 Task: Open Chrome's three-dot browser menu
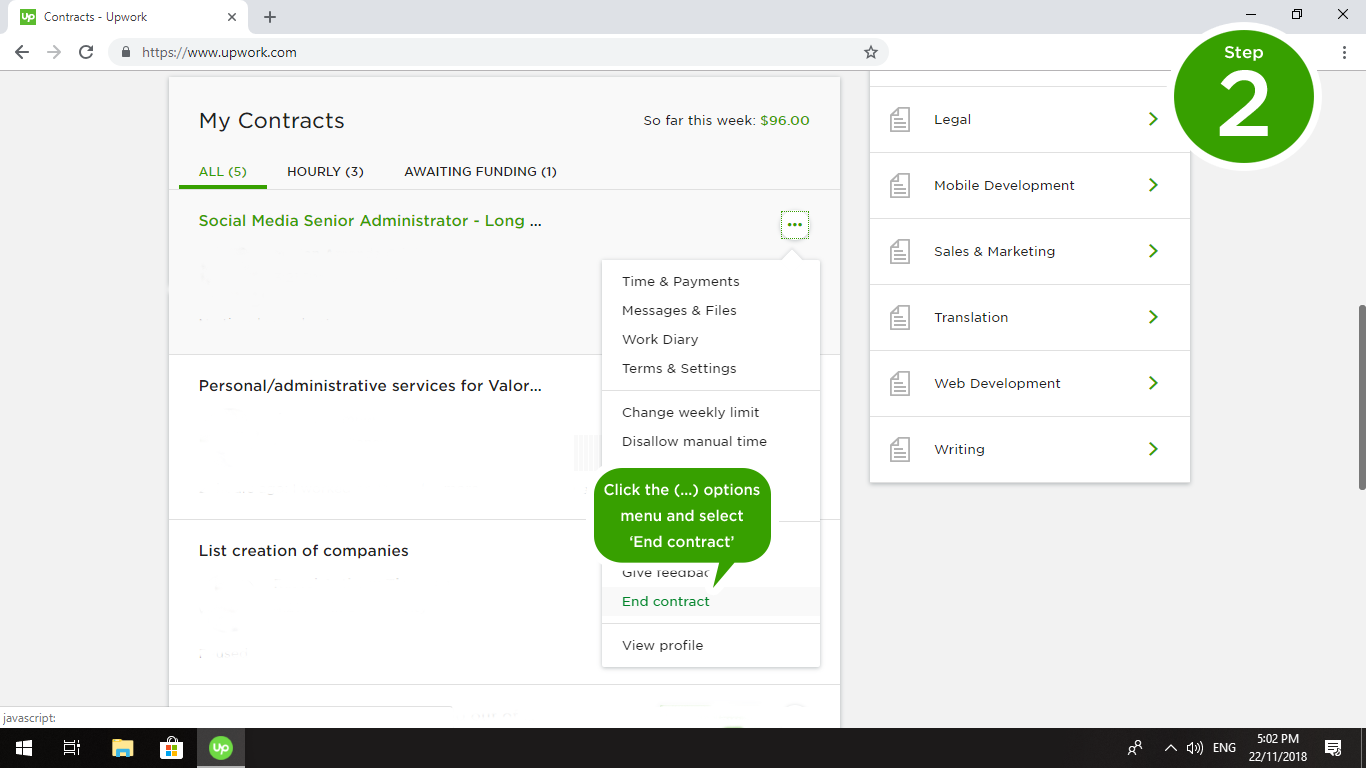[1344, 52]
